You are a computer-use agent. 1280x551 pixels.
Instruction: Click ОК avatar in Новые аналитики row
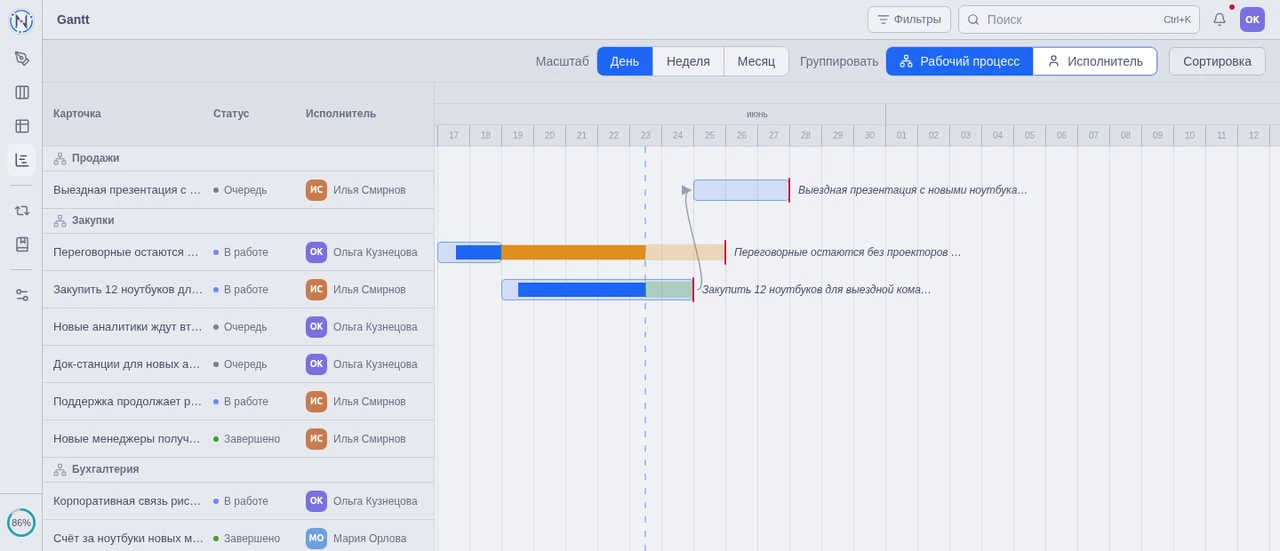click(x=316, y=327)
